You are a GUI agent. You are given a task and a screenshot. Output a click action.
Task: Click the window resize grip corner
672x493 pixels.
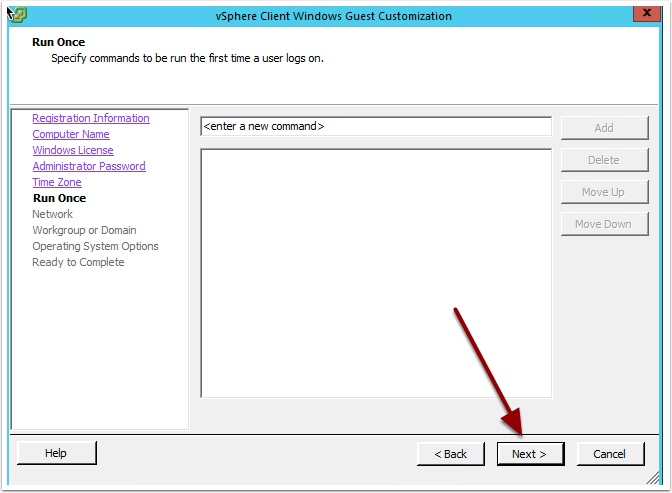coord(653,478)
